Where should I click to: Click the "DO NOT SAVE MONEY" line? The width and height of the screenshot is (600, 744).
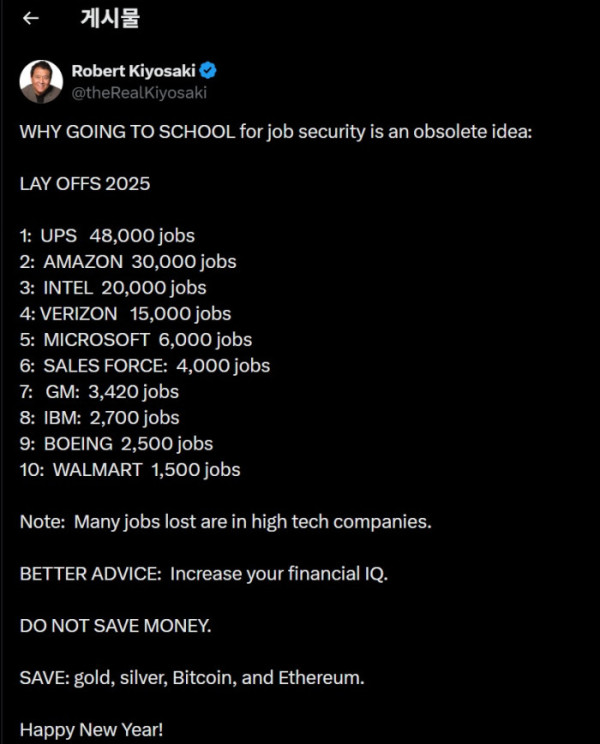(x=115, y=626)
